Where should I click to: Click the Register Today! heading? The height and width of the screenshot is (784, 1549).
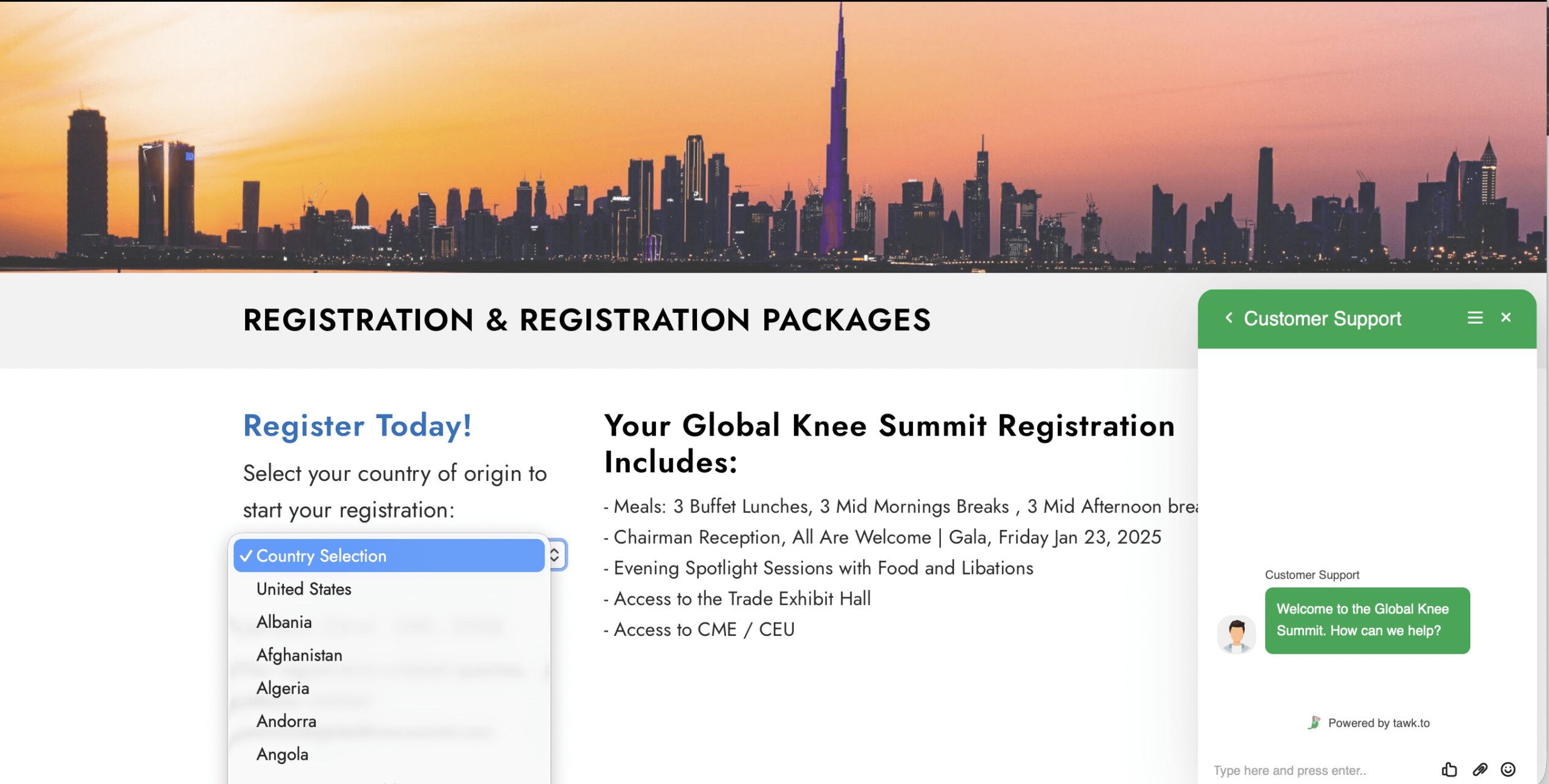pos(357,426)
